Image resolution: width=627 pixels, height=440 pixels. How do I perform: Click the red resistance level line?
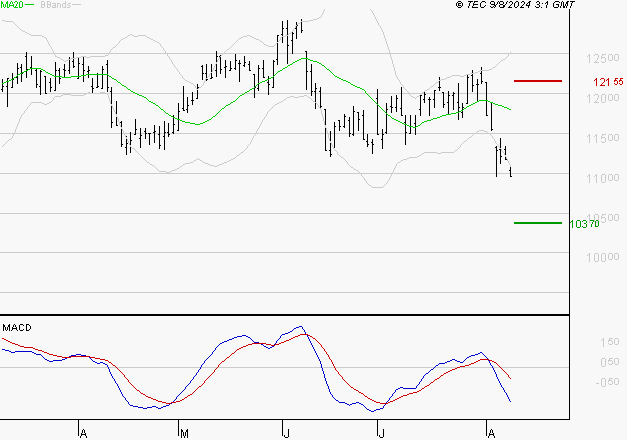538,81
